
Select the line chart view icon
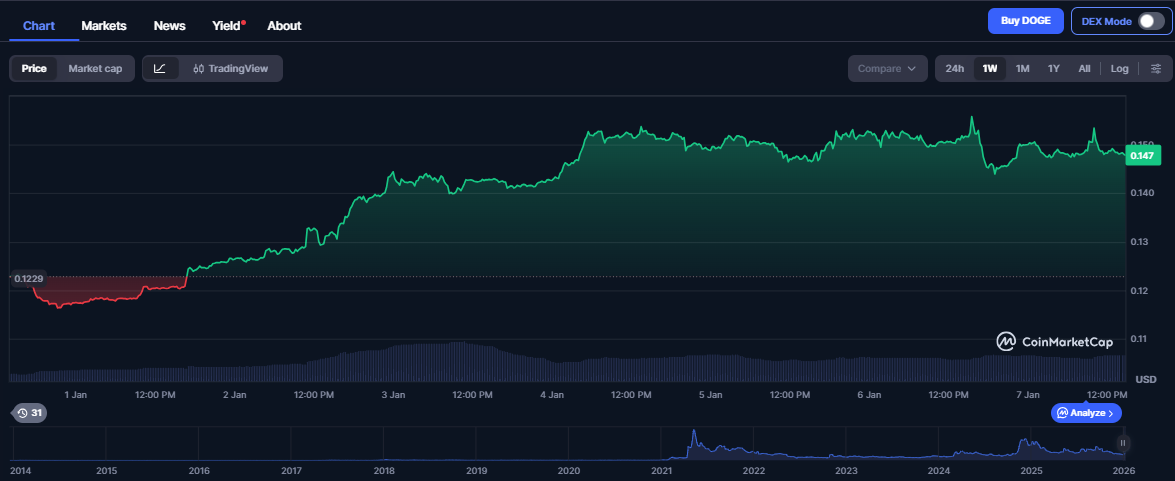coord(160,69)
